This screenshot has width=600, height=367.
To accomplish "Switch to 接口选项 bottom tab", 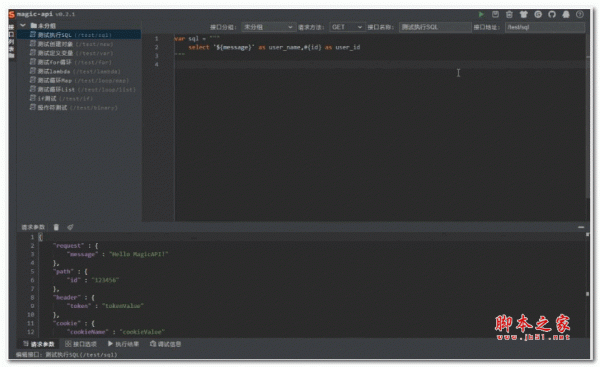I will coord(81,344).
